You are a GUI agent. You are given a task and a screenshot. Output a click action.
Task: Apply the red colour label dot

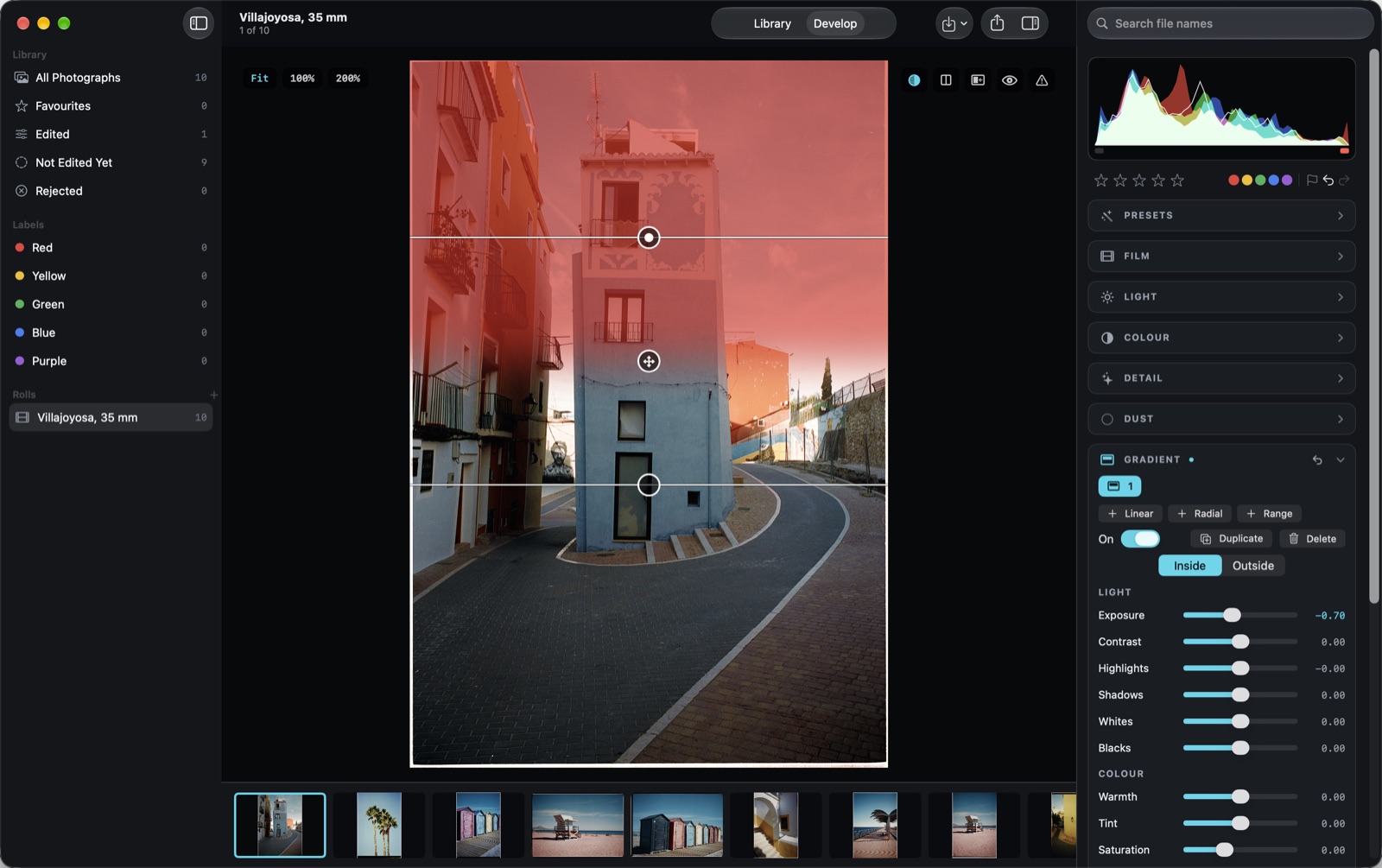[1233, 181]
